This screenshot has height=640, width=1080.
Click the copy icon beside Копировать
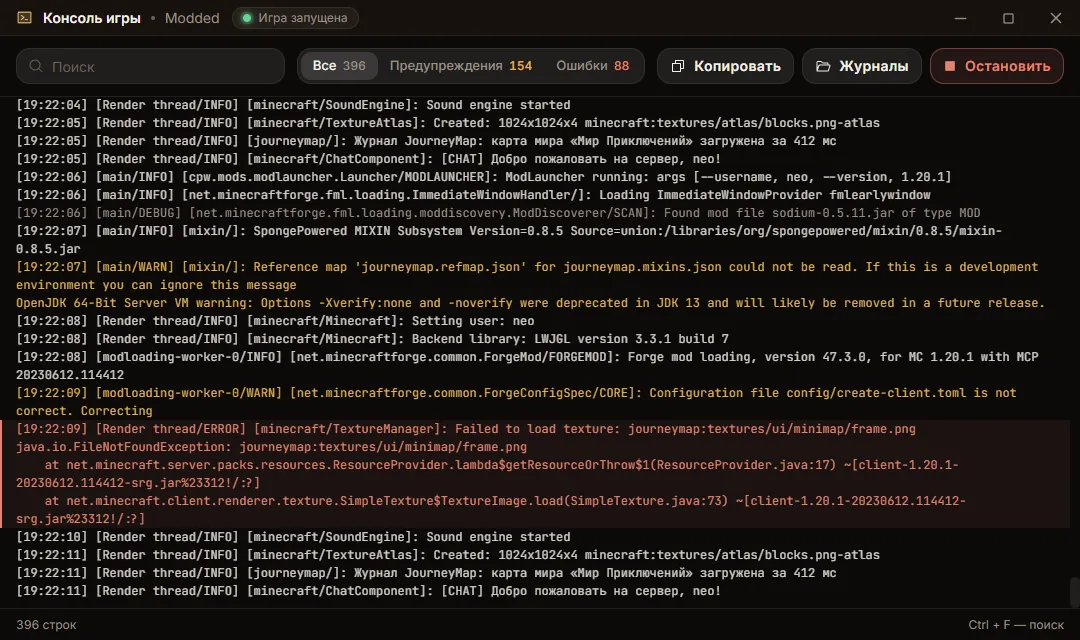[678, 66]
